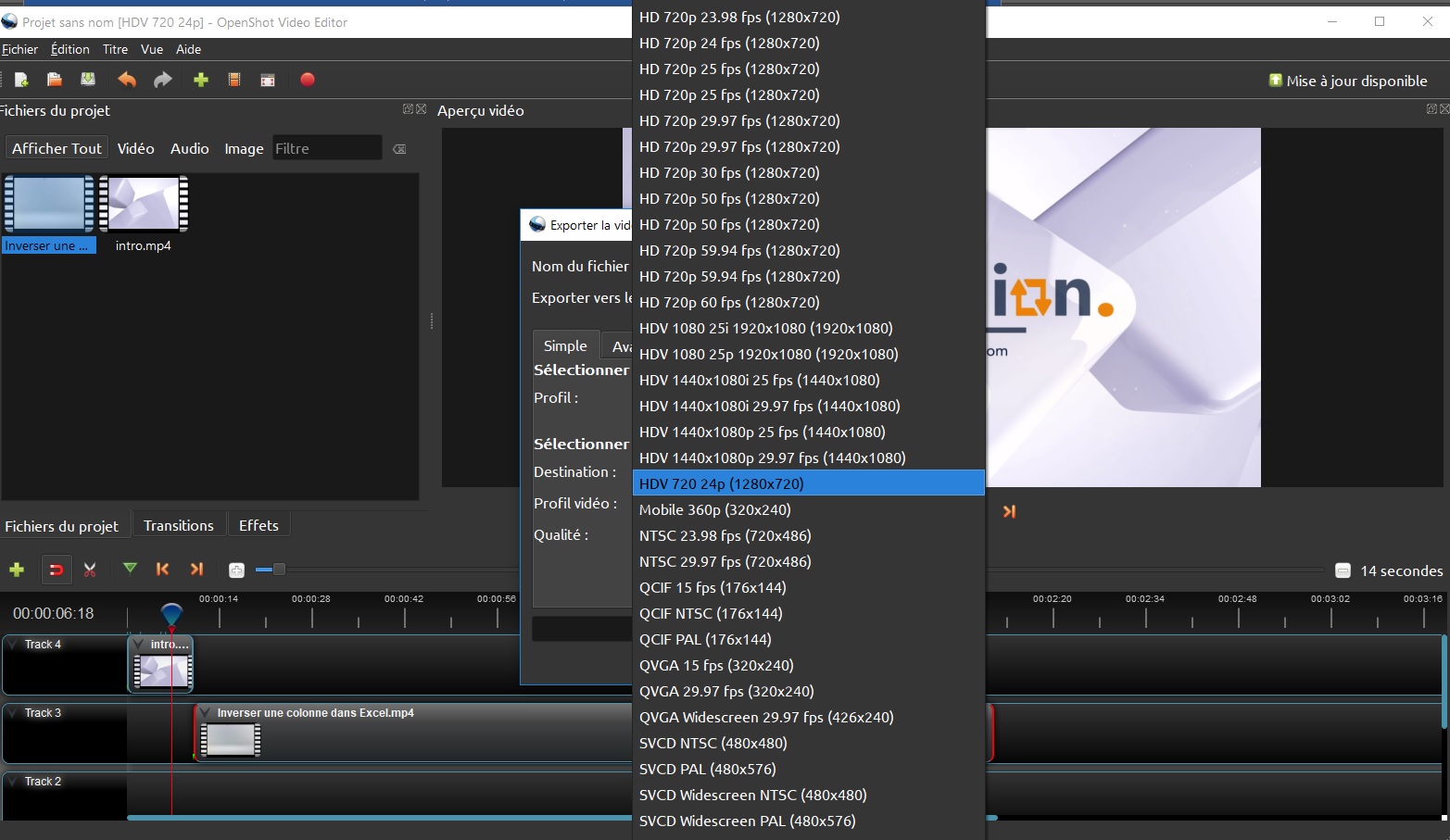Select Afficher Tout file filter
1450x840 pixels.
tap(57, 148)
